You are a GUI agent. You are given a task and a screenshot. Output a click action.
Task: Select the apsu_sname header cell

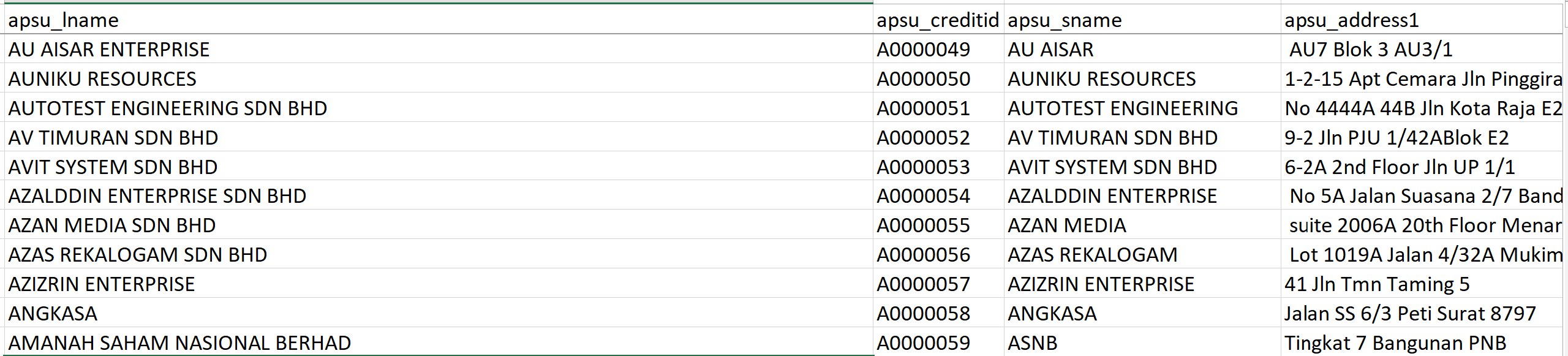tap(1142, 20)
